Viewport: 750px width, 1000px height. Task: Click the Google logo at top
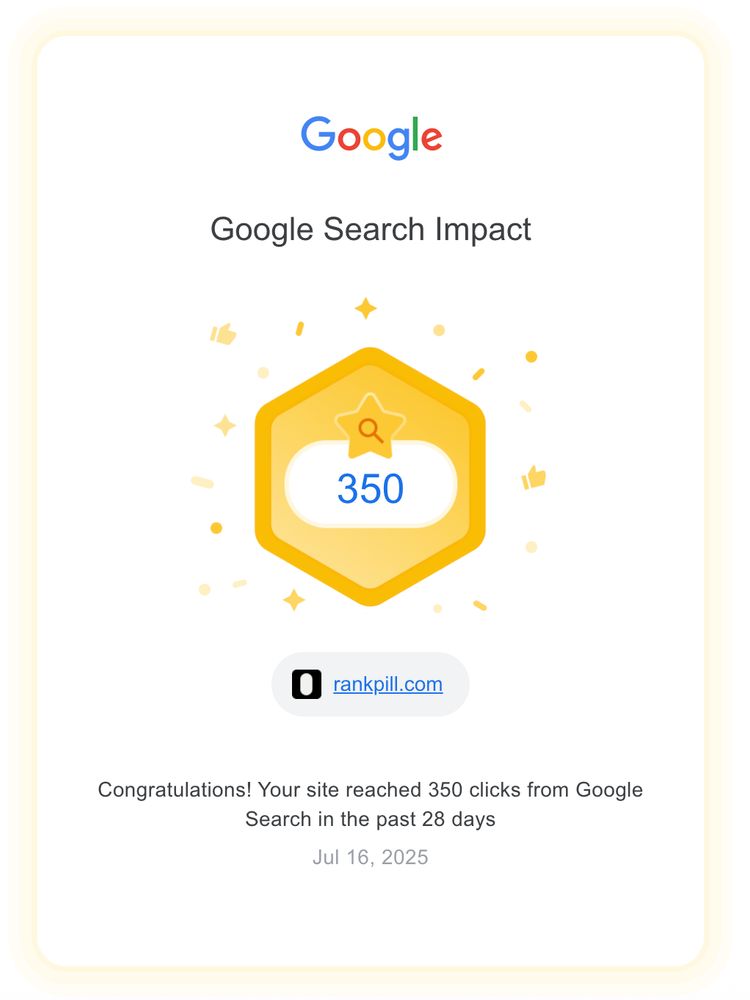click(371, 136)
